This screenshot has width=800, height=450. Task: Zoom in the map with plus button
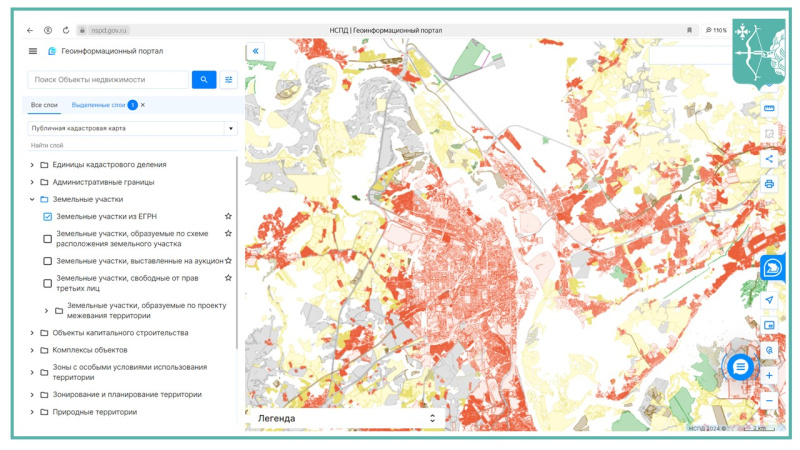(769, 376)
